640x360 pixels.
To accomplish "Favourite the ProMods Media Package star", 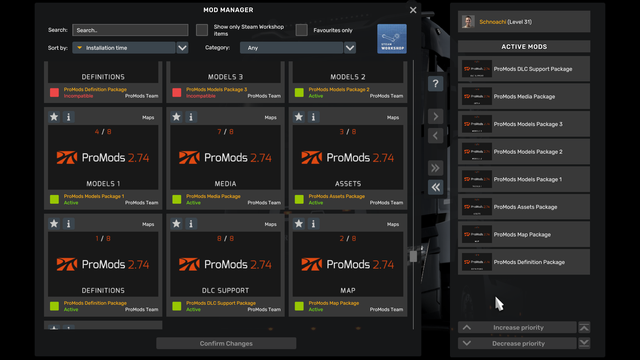I will click(x=176, y=117).
